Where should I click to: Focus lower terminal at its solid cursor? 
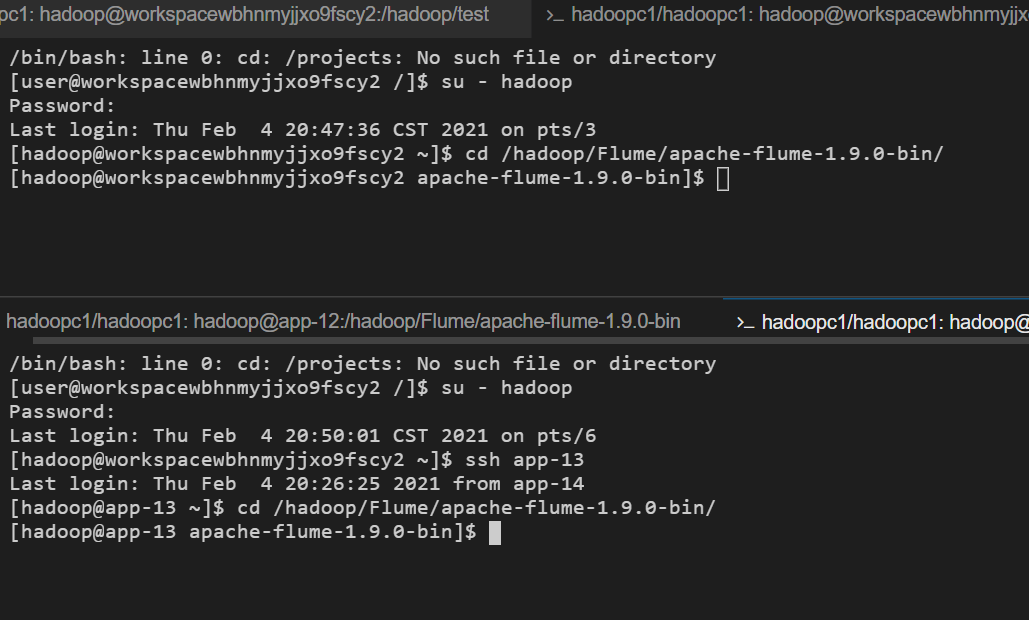tap(495, 533)
